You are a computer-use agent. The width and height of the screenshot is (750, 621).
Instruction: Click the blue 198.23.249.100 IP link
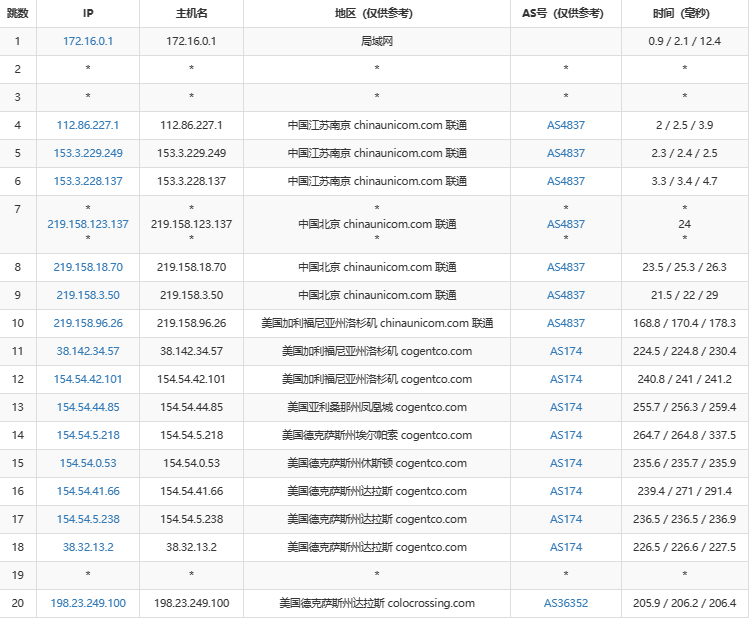tap(88, 603)
